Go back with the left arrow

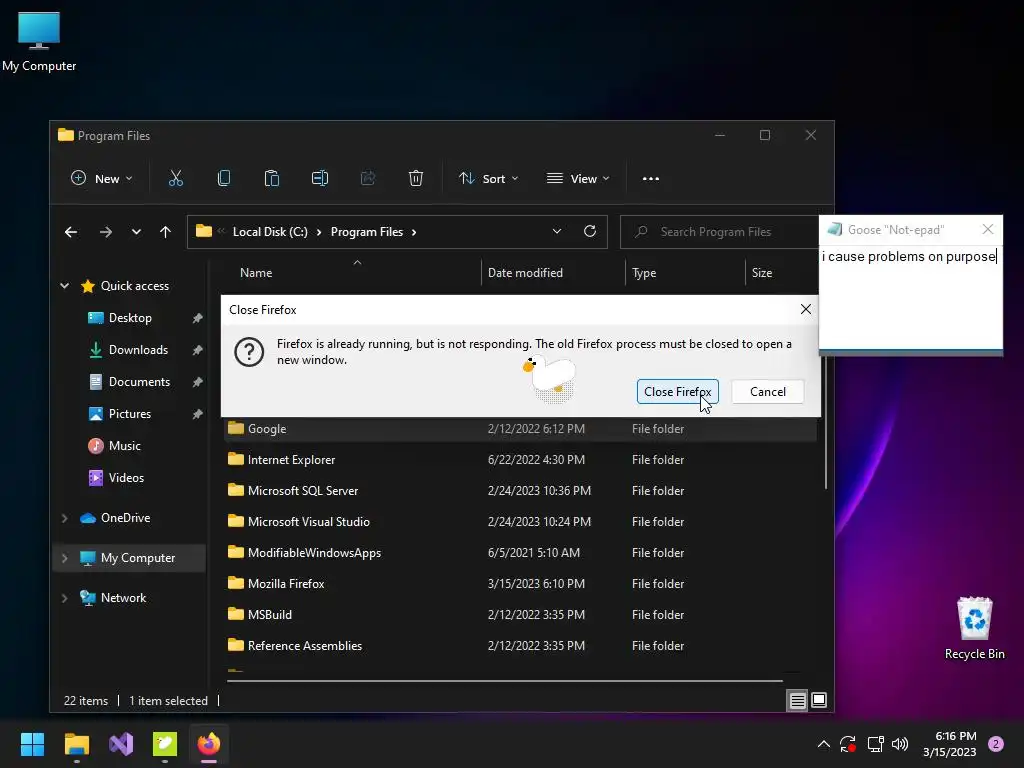coord(71,232)
